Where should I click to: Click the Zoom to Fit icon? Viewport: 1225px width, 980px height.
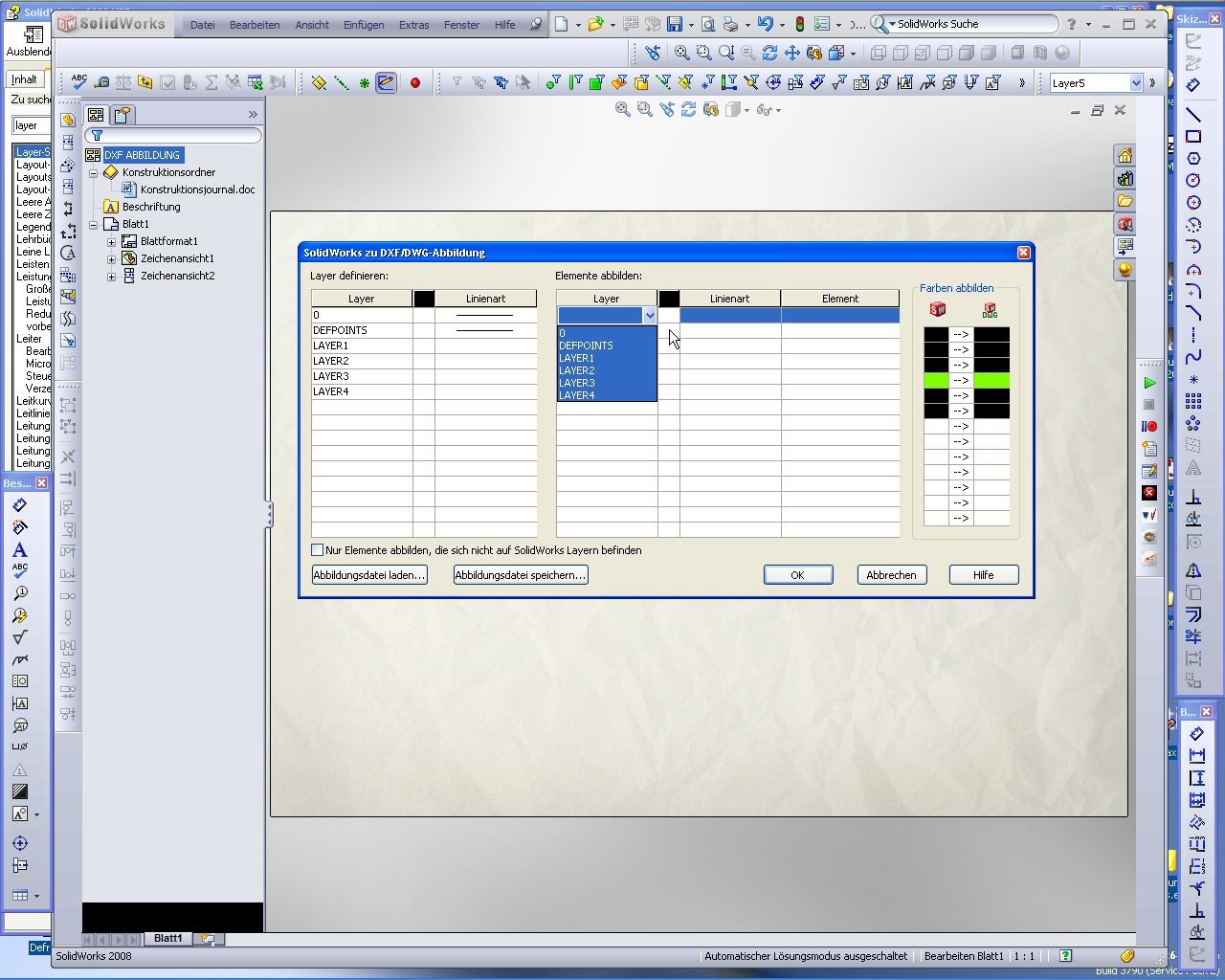(x=681, y=54)
